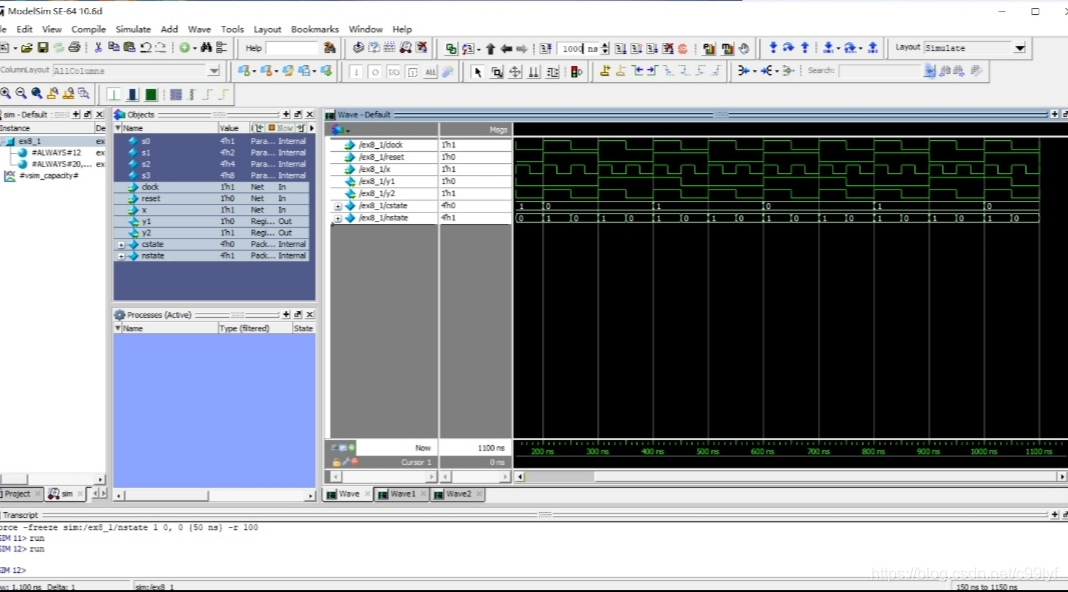The image size is (1068, 592).
Task: Click the Insert Cursor yellow icon
Action: tap(605, 70)
